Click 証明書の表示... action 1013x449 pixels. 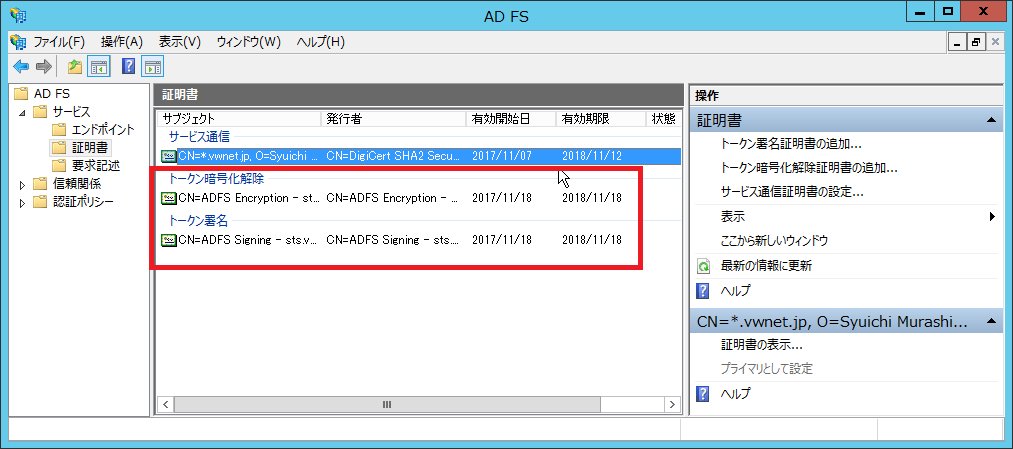[761, 344]
